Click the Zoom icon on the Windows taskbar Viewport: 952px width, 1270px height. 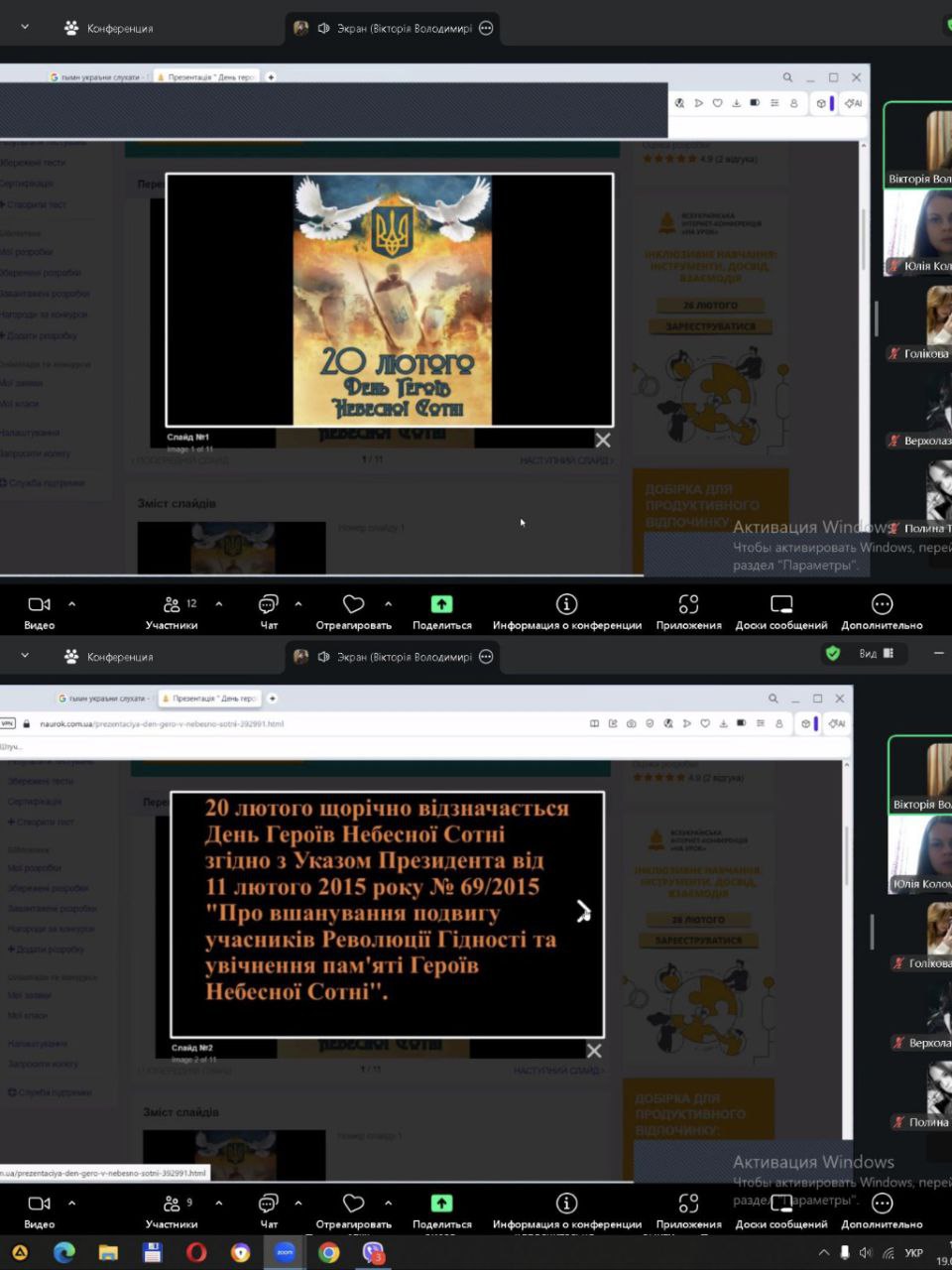285,1252
